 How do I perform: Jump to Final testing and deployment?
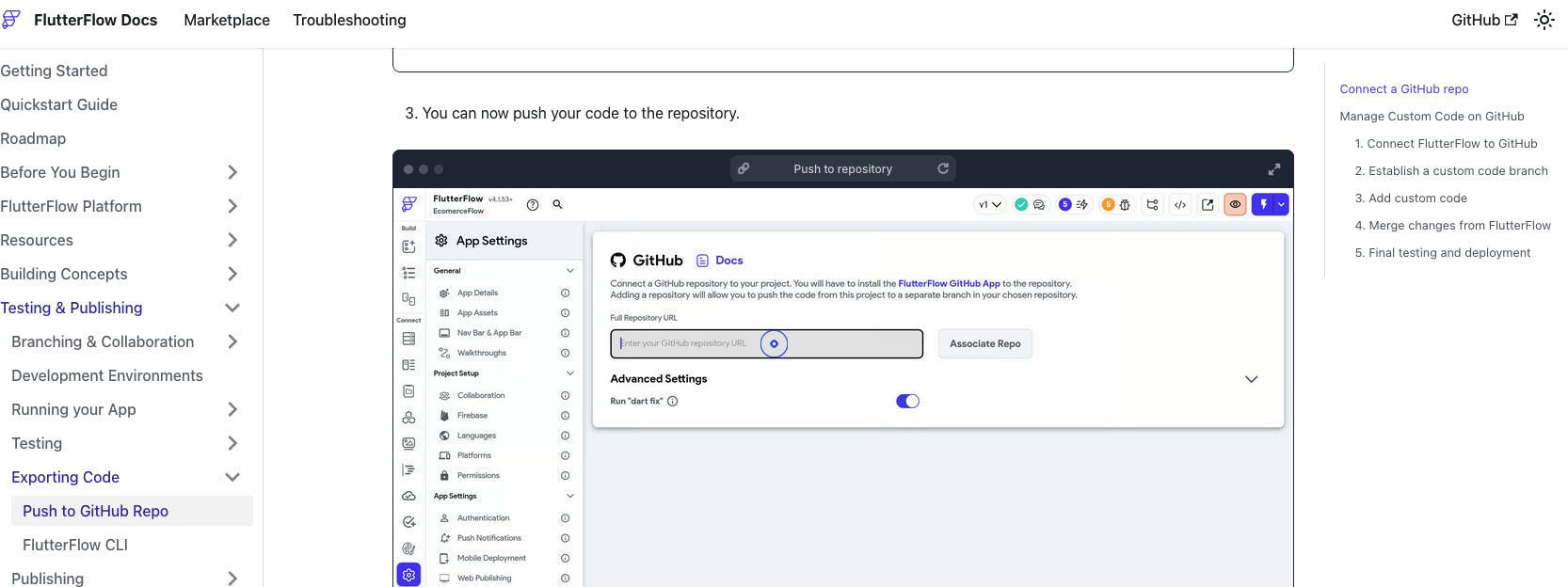1443,253
